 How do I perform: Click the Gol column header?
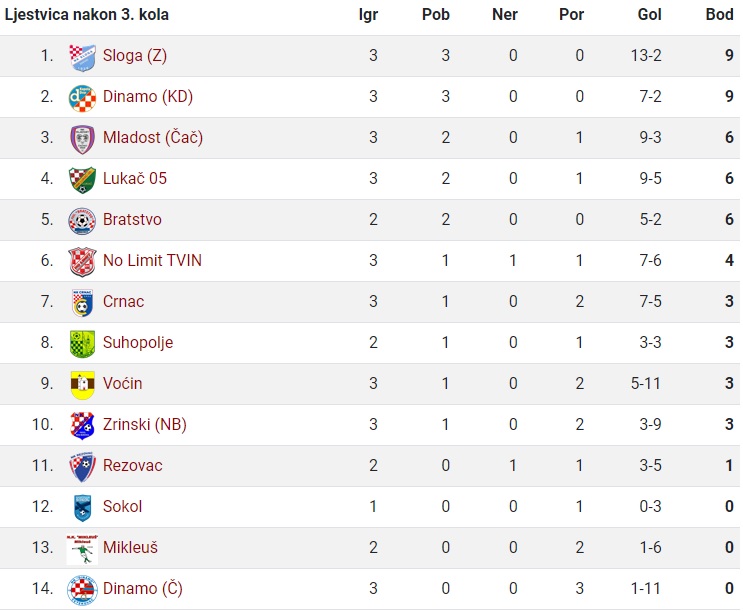tap(649, 14)
